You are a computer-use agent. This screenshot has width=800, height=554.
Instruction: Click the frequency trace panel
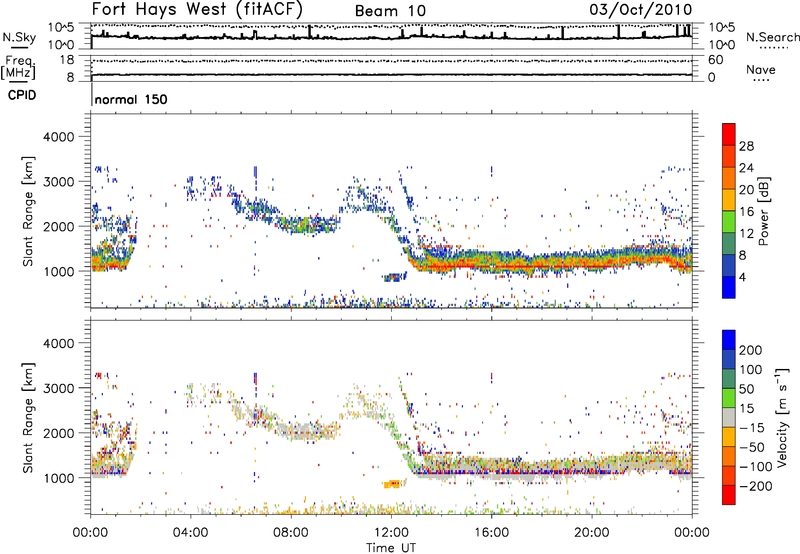(x=391, y=68)
